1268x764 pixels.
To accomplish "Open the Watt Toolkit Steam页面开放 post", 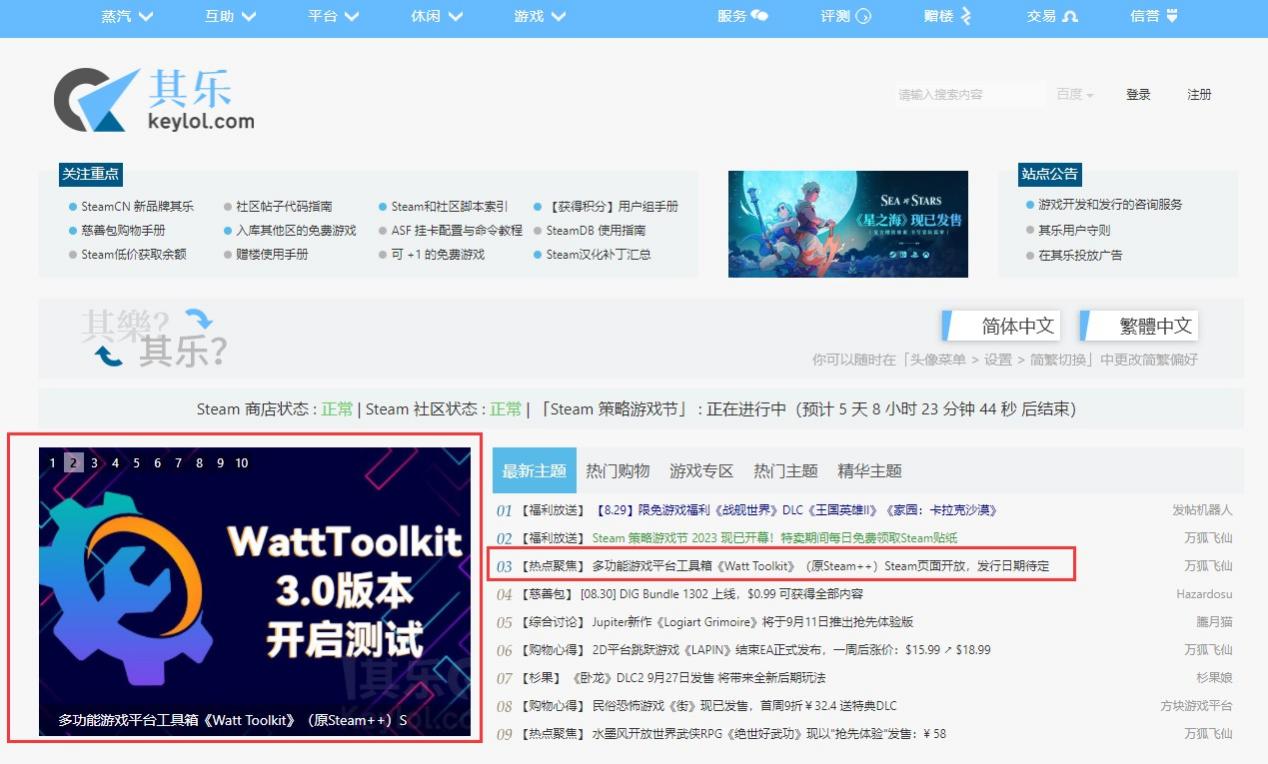I will (820, 566).
